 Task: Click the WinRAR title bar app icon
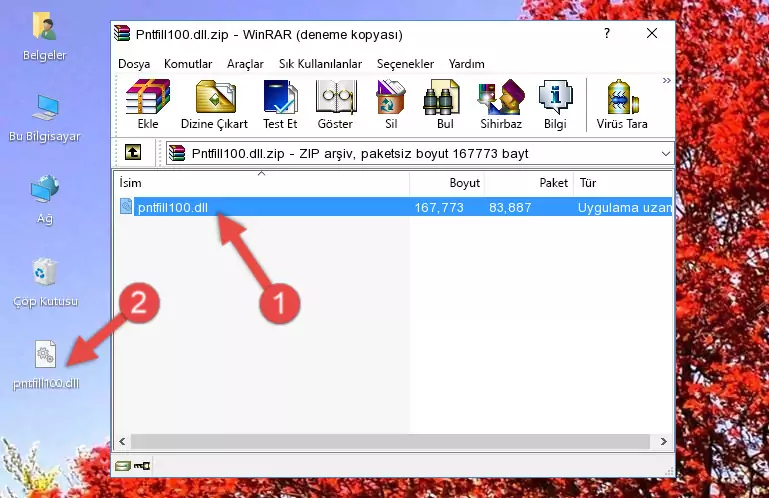[122, 33]
